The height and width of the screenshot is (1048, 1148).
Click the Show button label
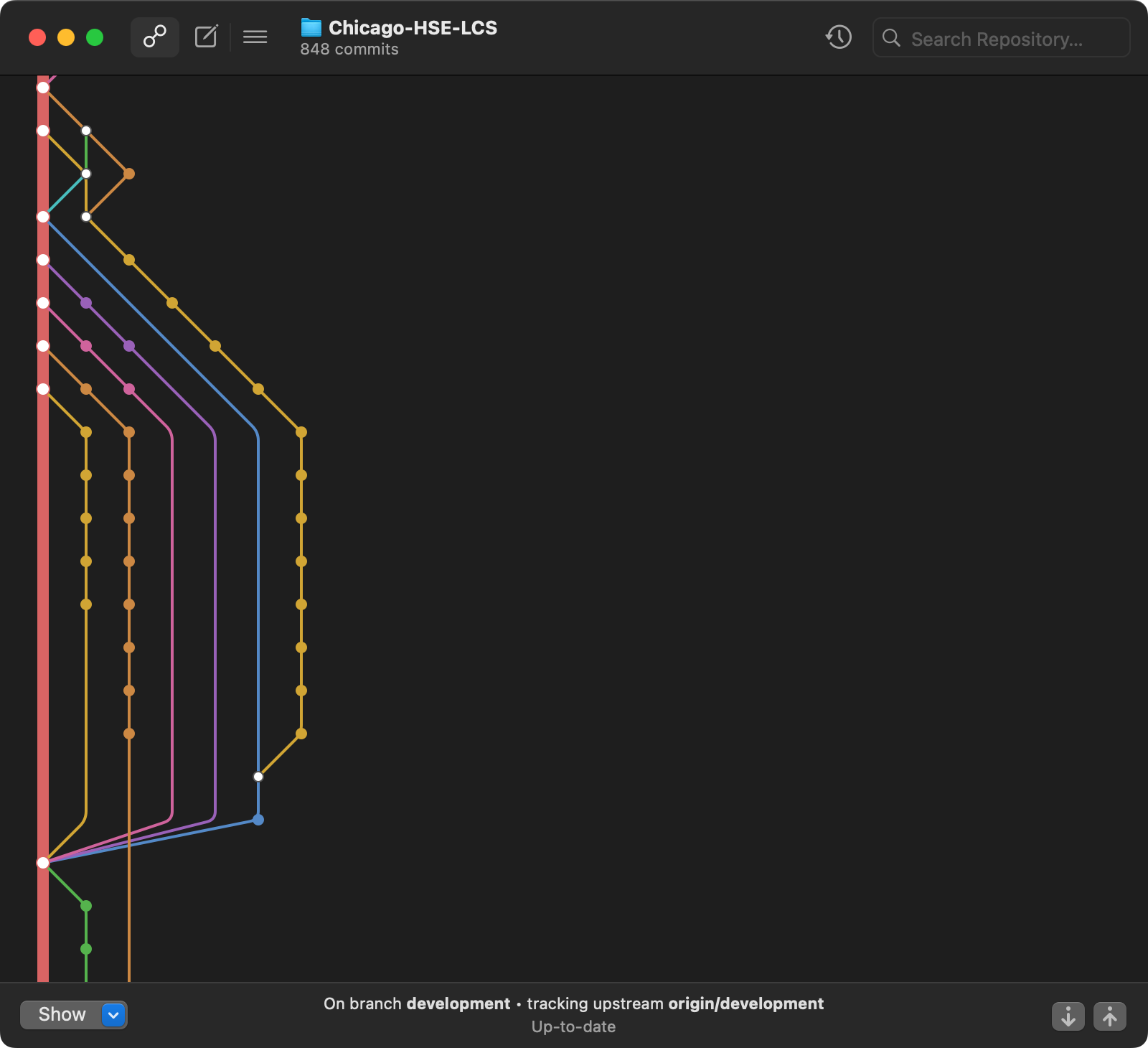click(62, 1014)
